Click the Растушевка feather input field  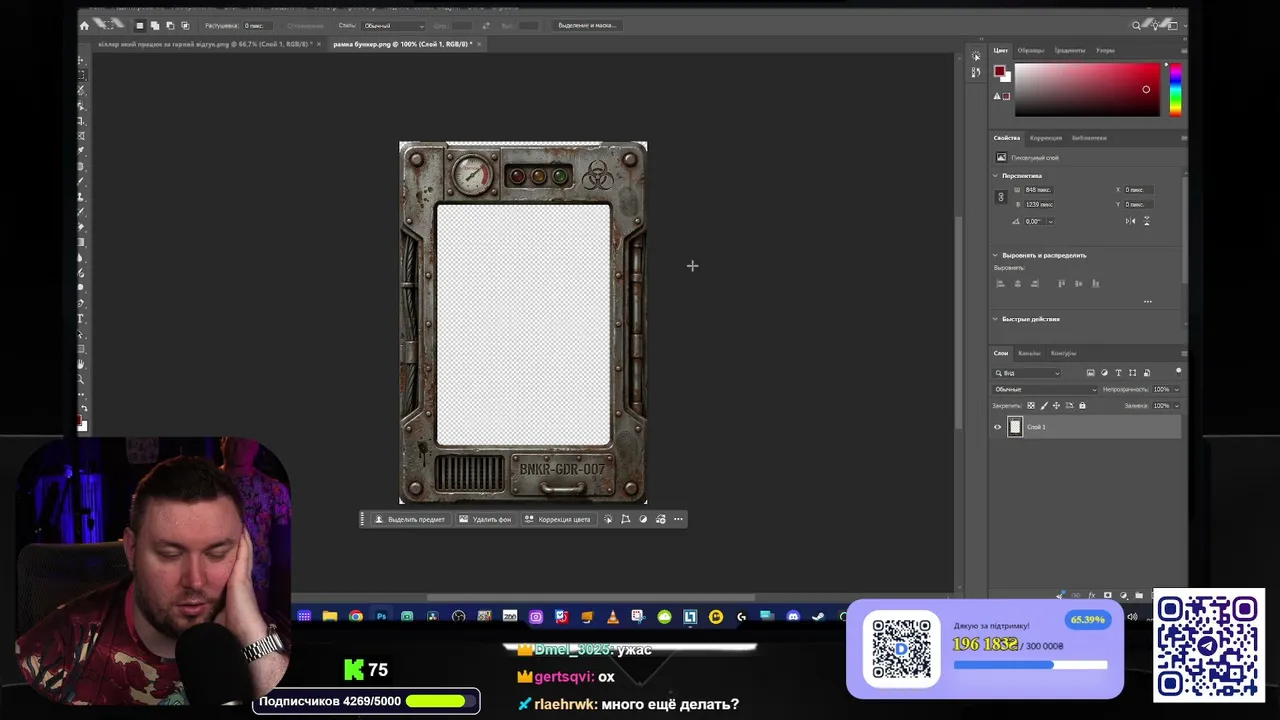(258, 25)
